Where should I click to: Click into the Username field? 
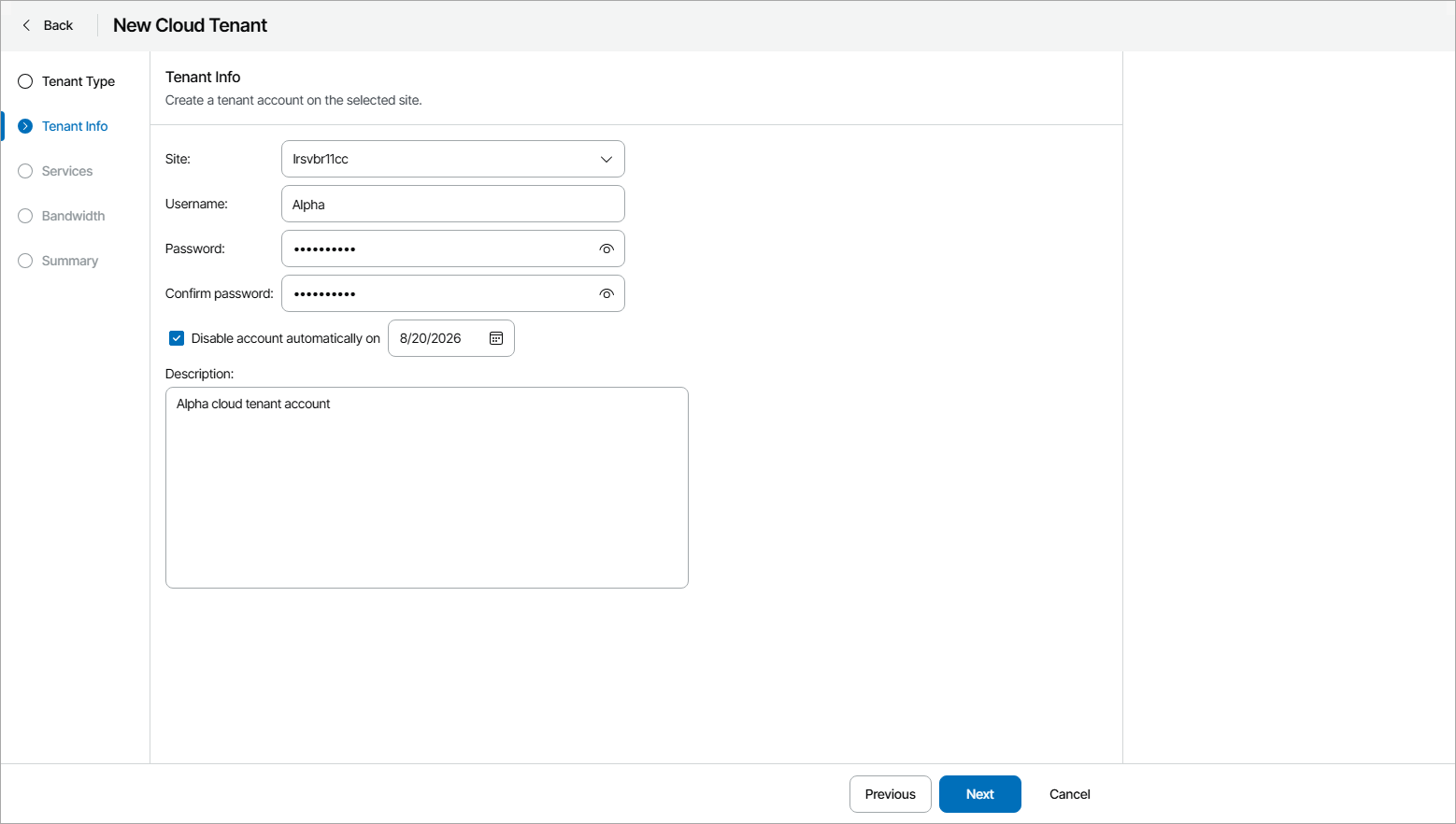tap(452, 205)
